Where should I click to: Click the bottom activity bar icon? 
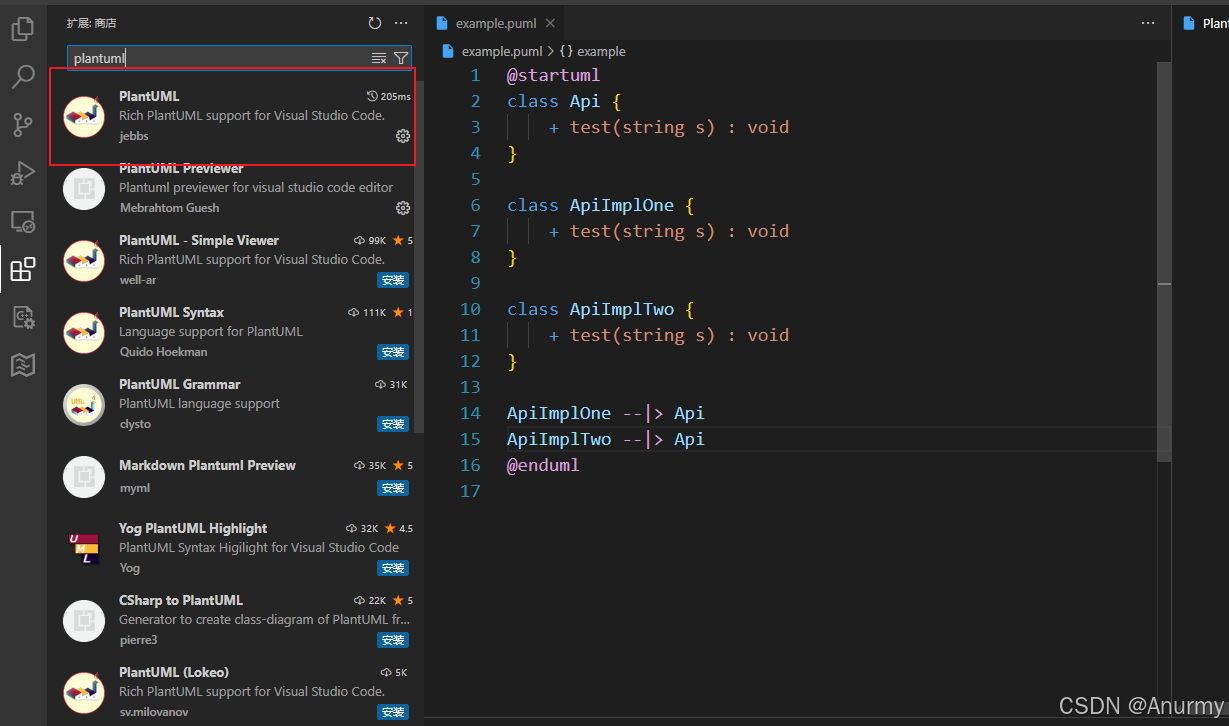tap(22, 365)
